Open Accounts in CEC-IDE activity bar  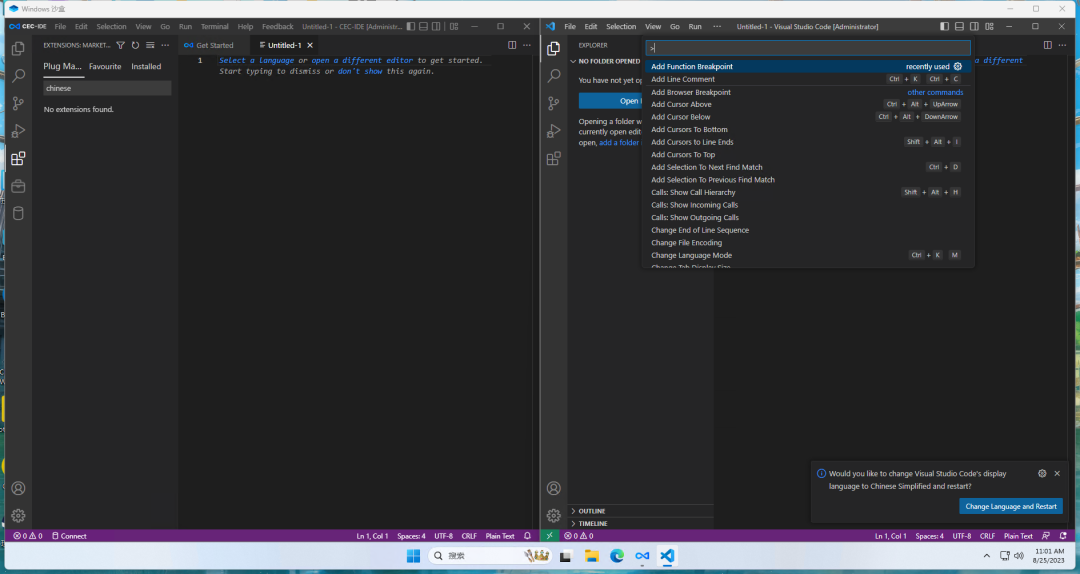click(19, 488)
